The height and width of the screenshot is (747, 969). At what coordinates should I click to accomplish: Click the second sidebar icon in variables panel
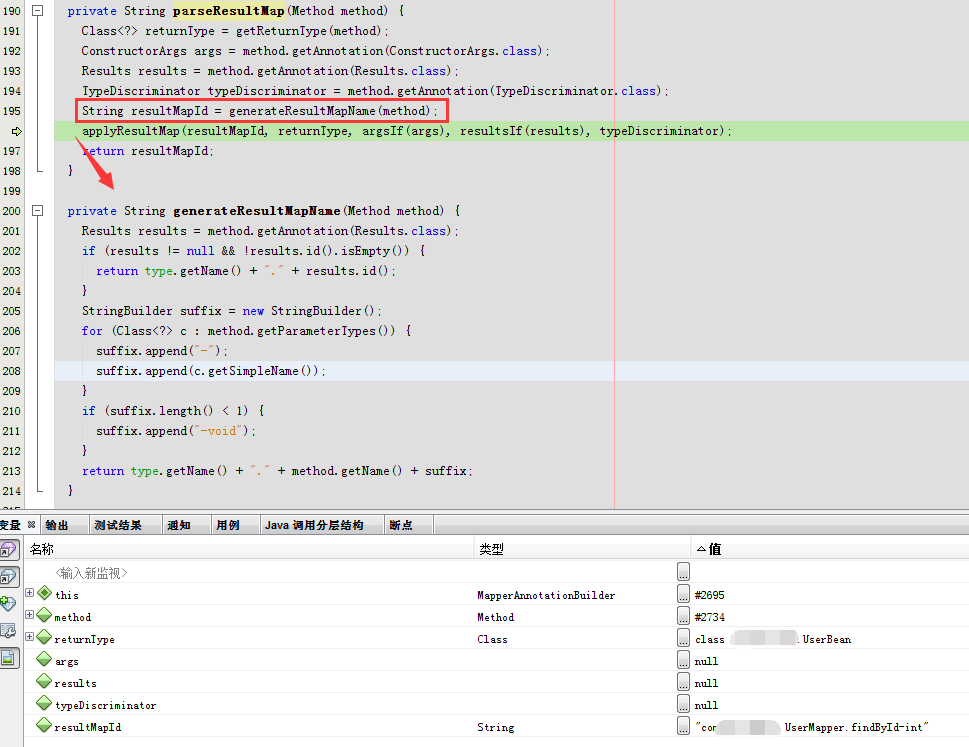point(9,576)
